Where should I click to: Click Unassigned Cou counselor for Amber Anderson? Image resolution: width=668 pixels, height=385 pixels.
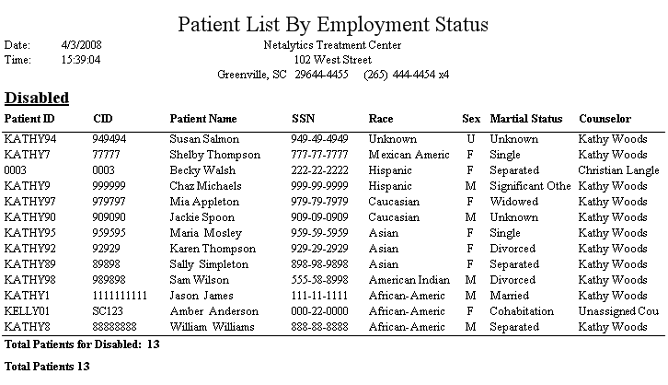tap(619, 311)
